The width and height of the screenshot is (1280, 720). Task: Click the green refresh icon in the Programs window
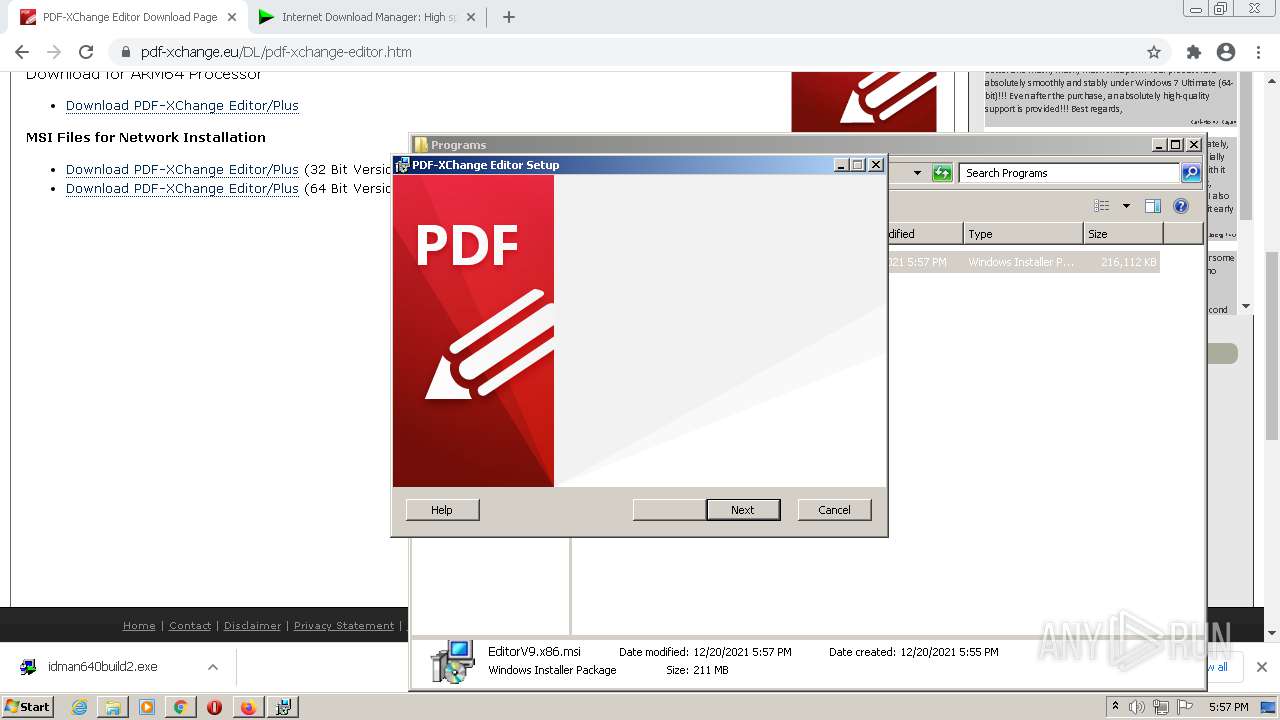pyautogui.click(x=942, y=173)
